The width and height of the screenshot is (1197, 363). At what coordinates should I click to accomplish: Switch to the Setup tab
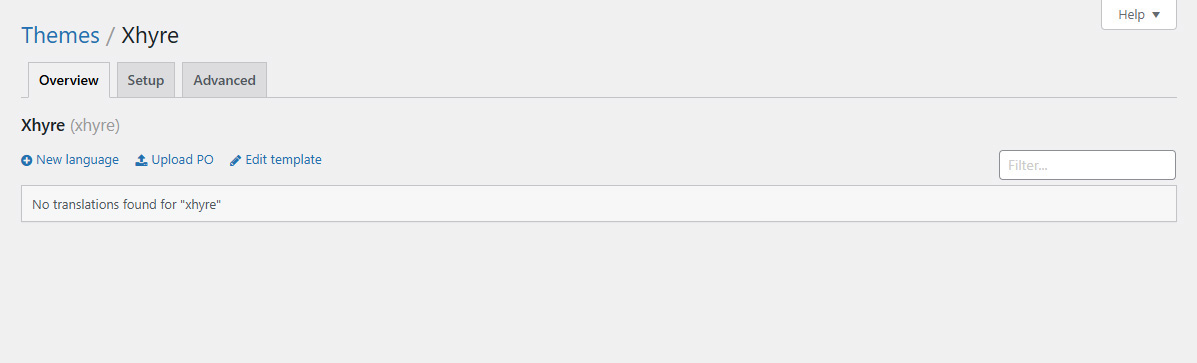tap(146, 80)
